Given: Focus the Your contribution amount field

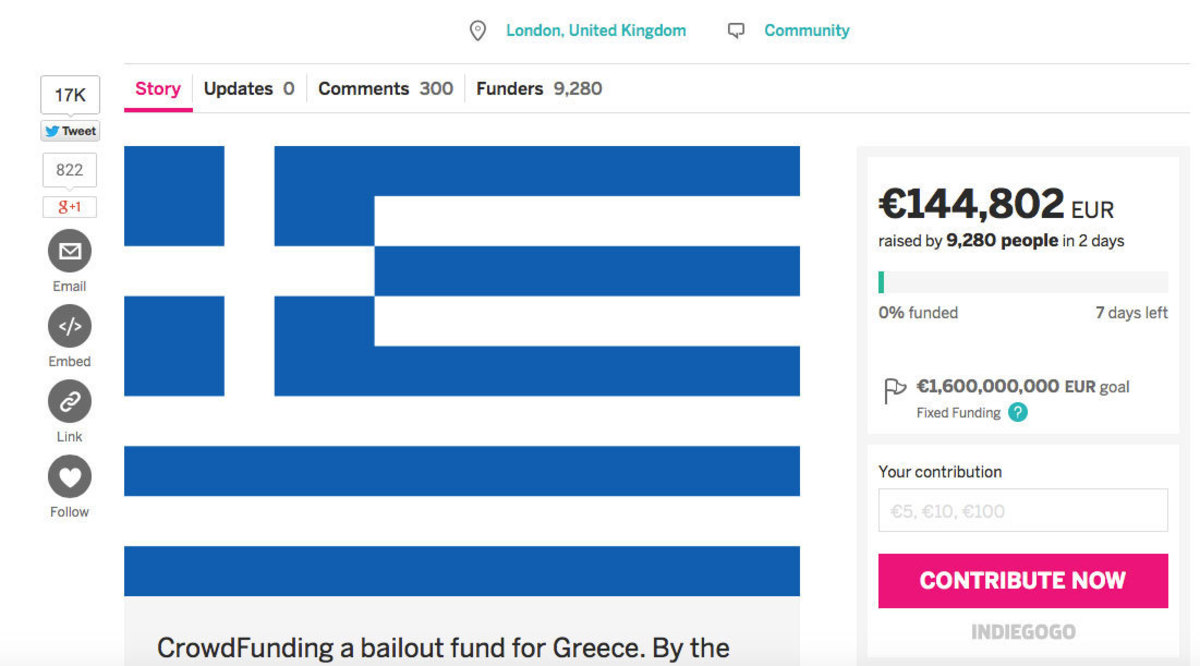Looking at the screenshot, I should pos(1023,510).
